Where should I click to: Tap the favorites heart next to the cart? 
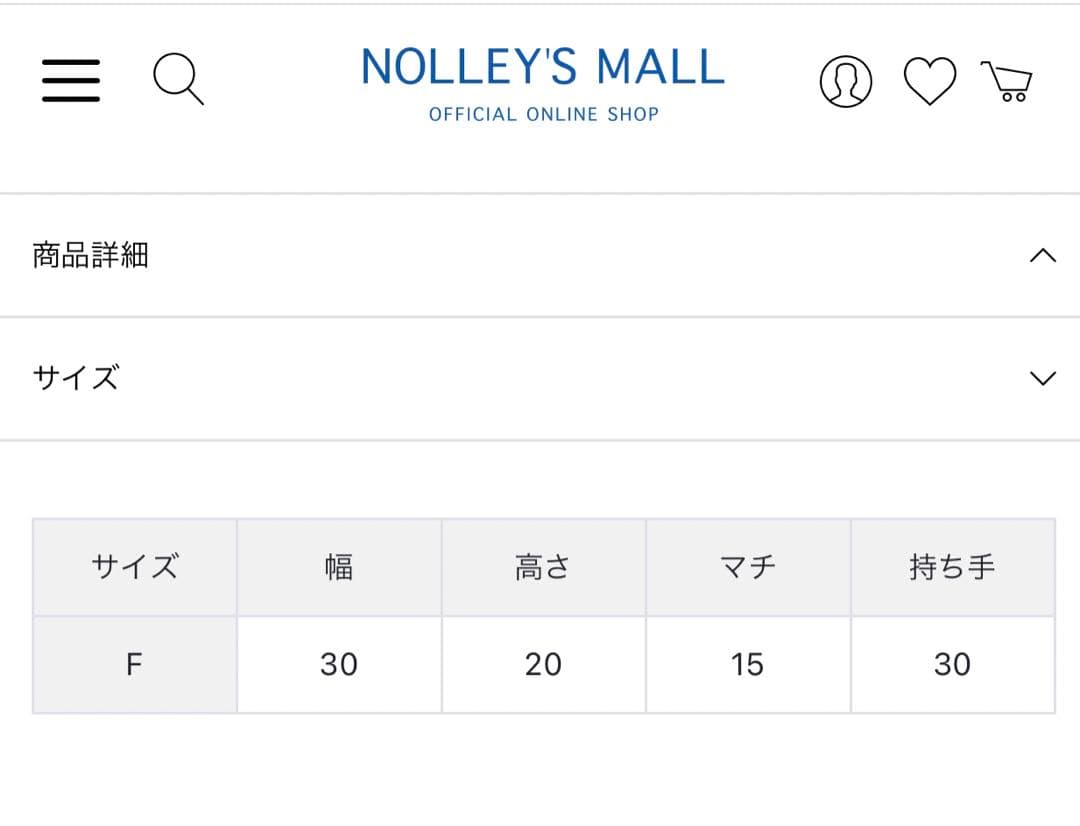[931, 80]
